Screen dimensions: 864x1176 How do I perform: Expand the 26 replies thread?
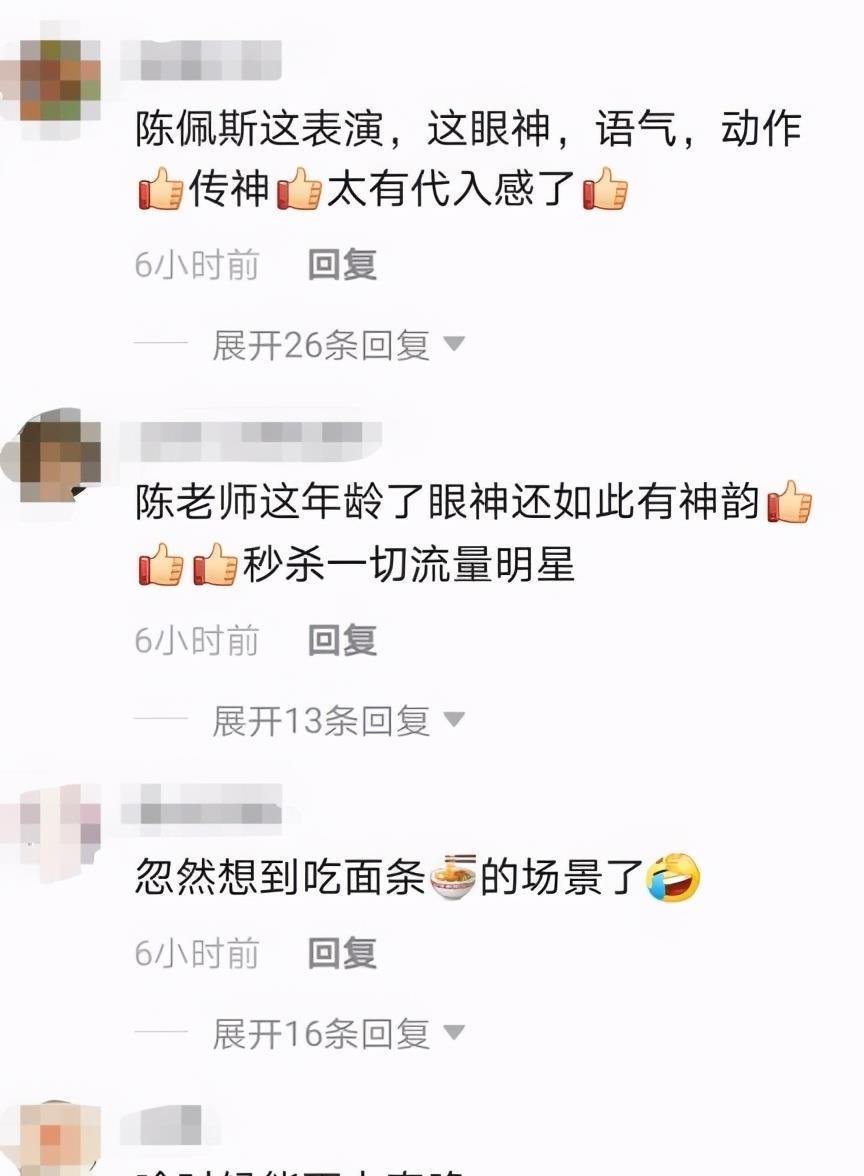[338, 346]
